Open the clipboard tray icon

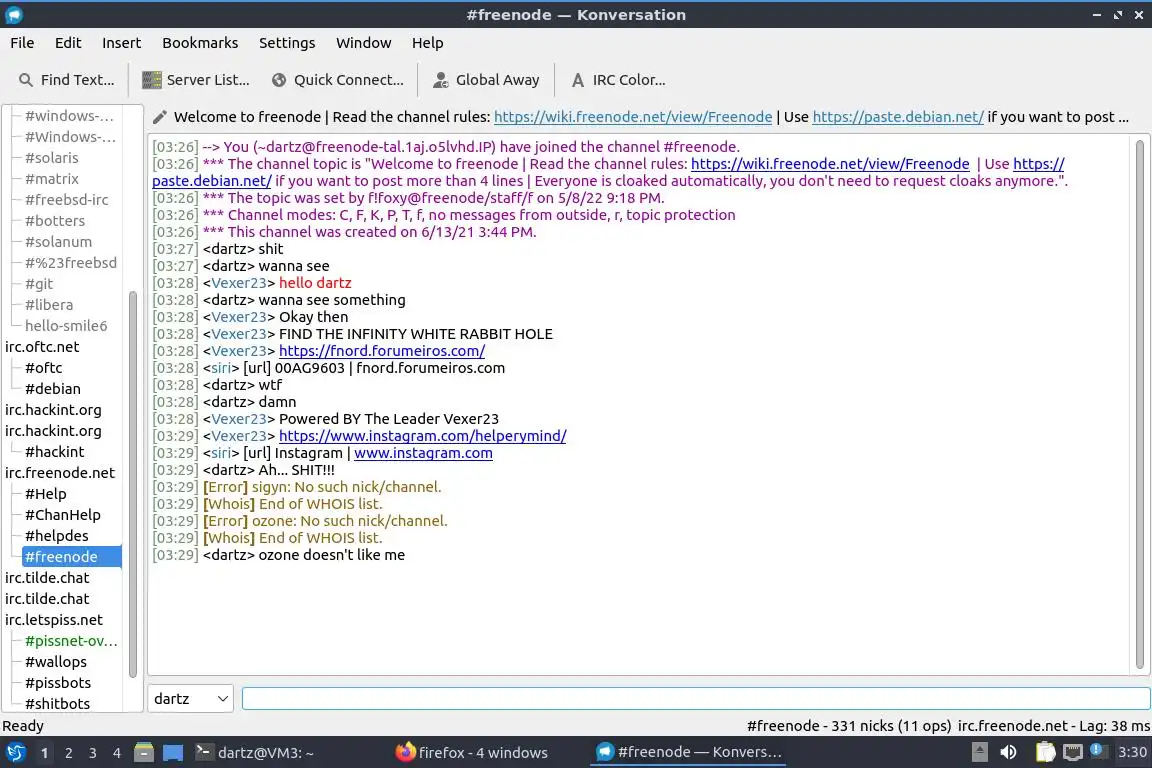click(1045, 753)
